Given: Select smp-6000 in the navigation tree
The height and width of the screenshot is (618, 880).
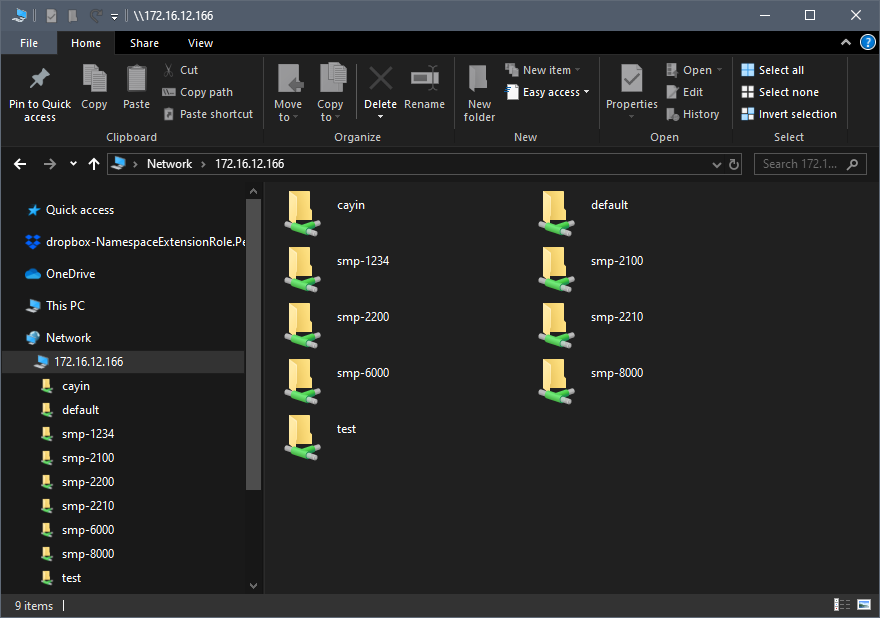Looking at the screenshot, I should point(78,530).
